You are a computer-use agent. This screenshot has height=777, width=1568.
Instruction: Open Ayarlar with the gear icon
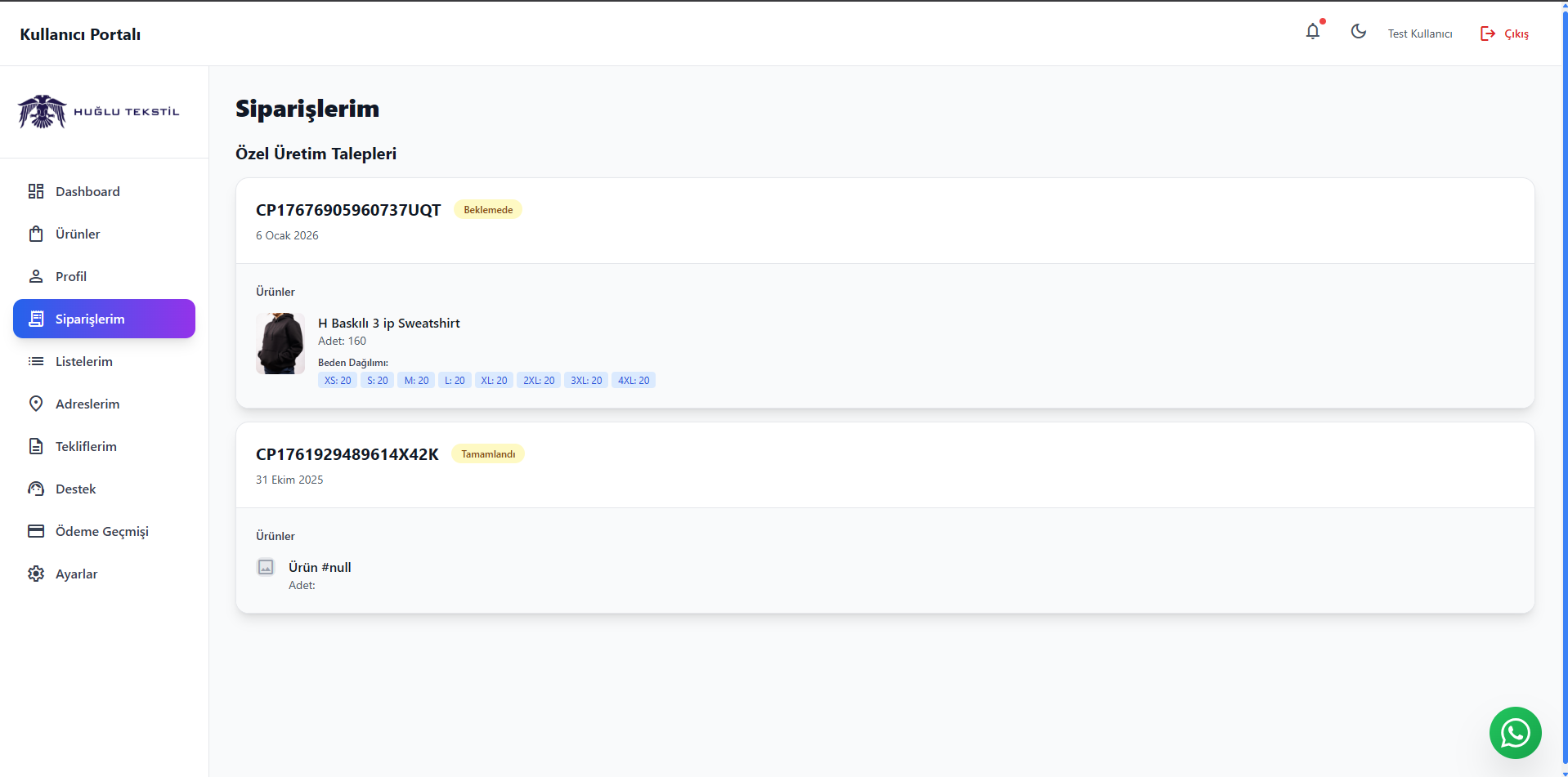[x=36, y=574]
